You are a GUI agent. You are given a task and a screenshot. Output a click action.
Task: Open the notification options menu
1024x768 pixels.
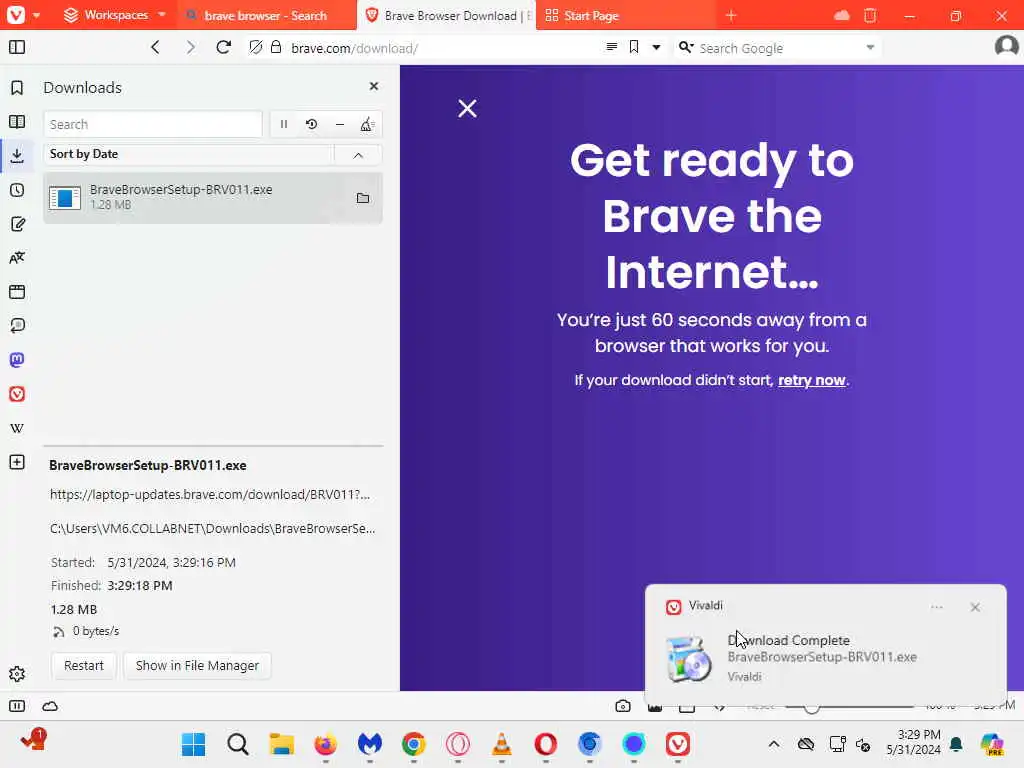[x=936, y=607]
